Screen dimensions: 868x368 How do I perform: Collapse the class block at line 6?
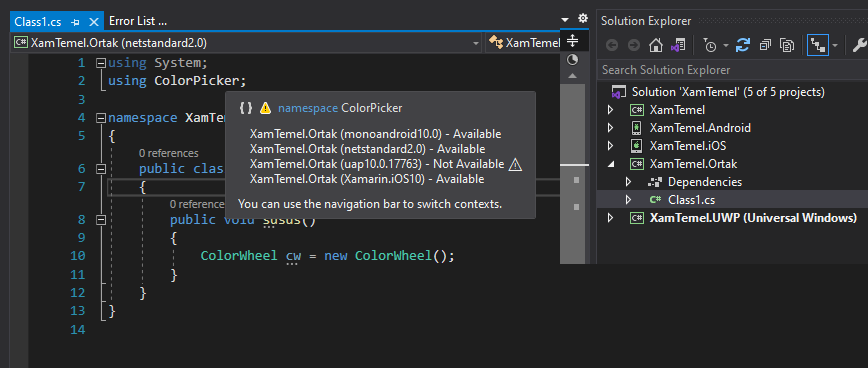click(101, 169)
